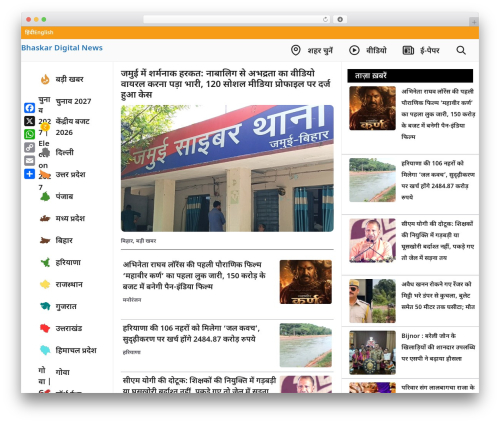This screenshot has width=500, height=423.
Task: Switch language to हिंदी
Action: coord(29,32)
